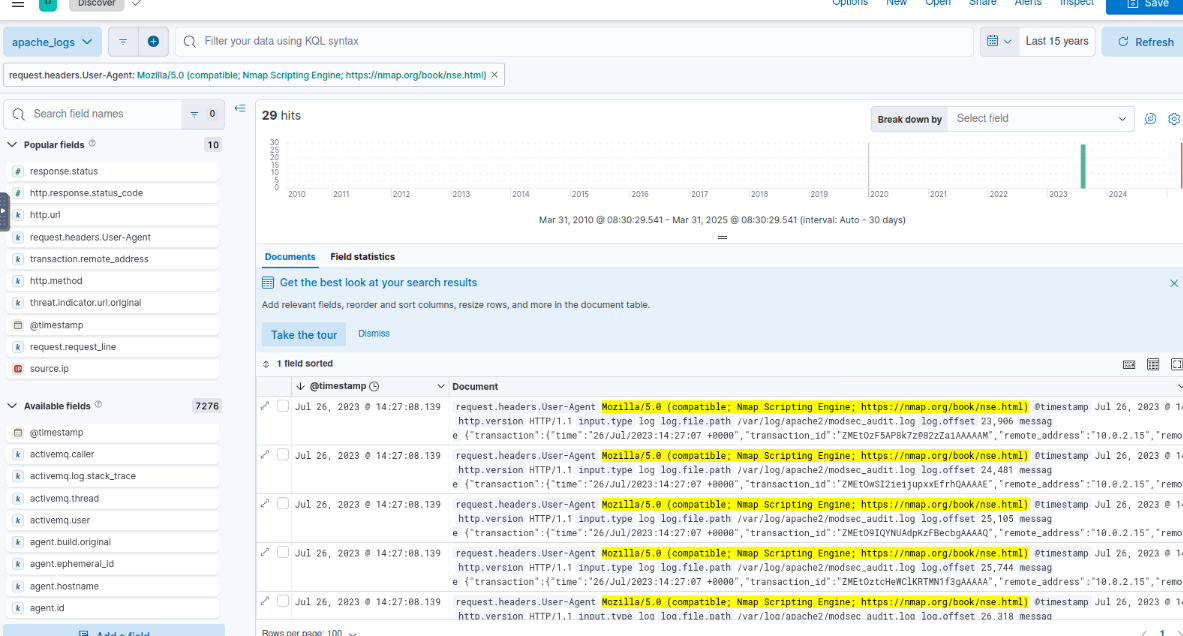This screenshot has height=636, width=1183.
Task: Open the apache_logs data view dropdown
Action: [x=53, y=42]
